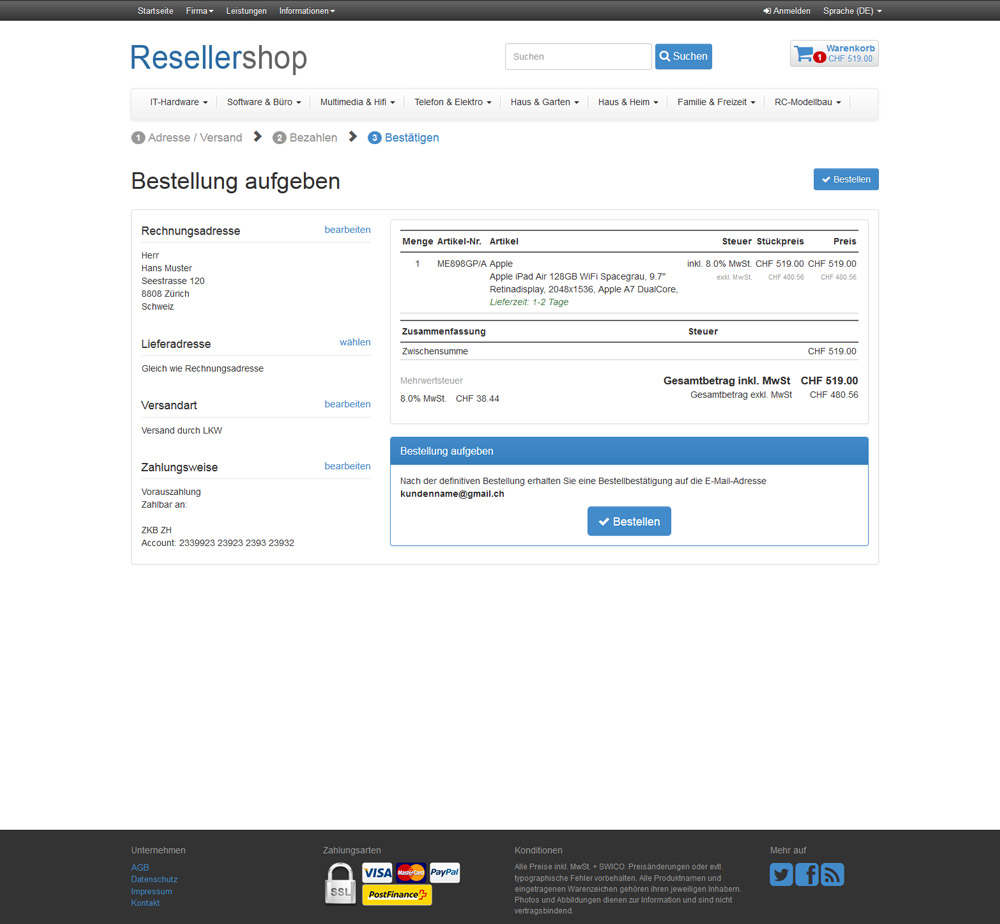Image resolution: width=1000 pixels, height=924 pixels.
Task: Click the Twitter icon in footer
Action: point(781,875)
